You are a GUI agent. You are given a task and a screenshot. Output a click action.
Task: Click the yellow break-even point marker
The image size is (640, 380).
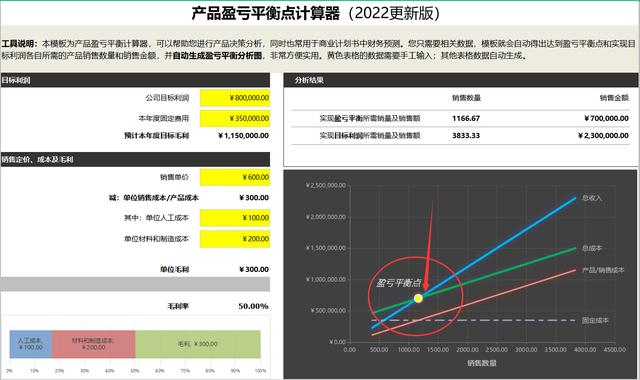(x=418, y=298)
